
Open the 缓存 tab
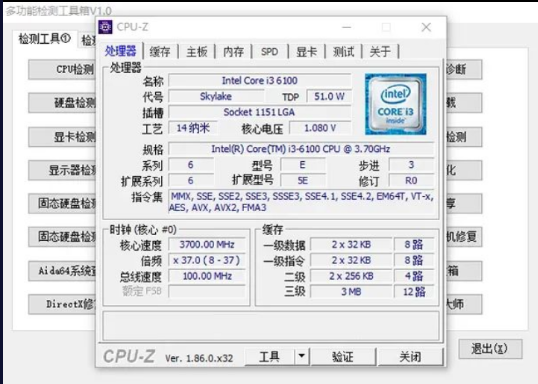(160, 52)
